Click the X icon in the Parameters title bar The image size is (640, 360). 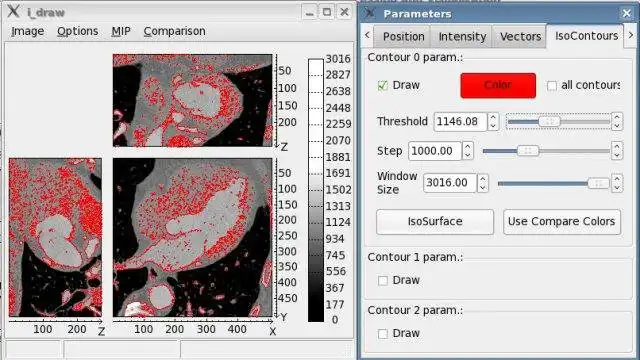coord(370,13)
